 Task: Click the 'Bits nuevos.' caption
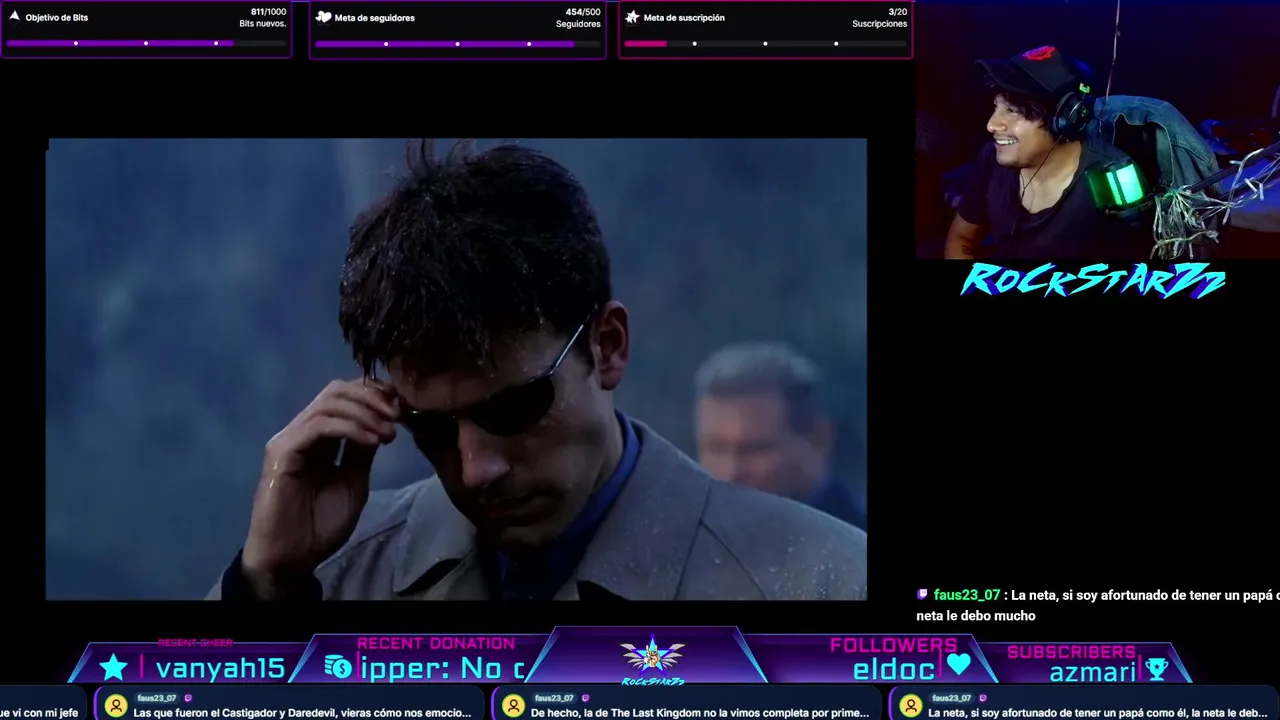point(263,24)
